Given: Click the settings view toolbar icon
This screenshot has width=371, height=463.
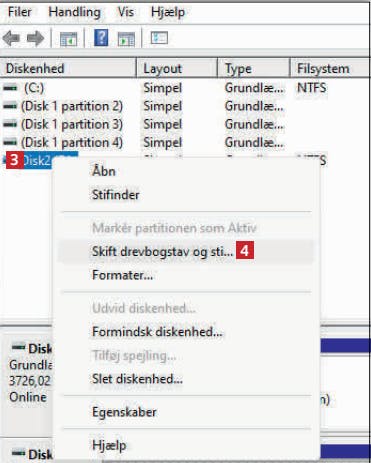Looking at the screenshot, I should coord(159,38).
